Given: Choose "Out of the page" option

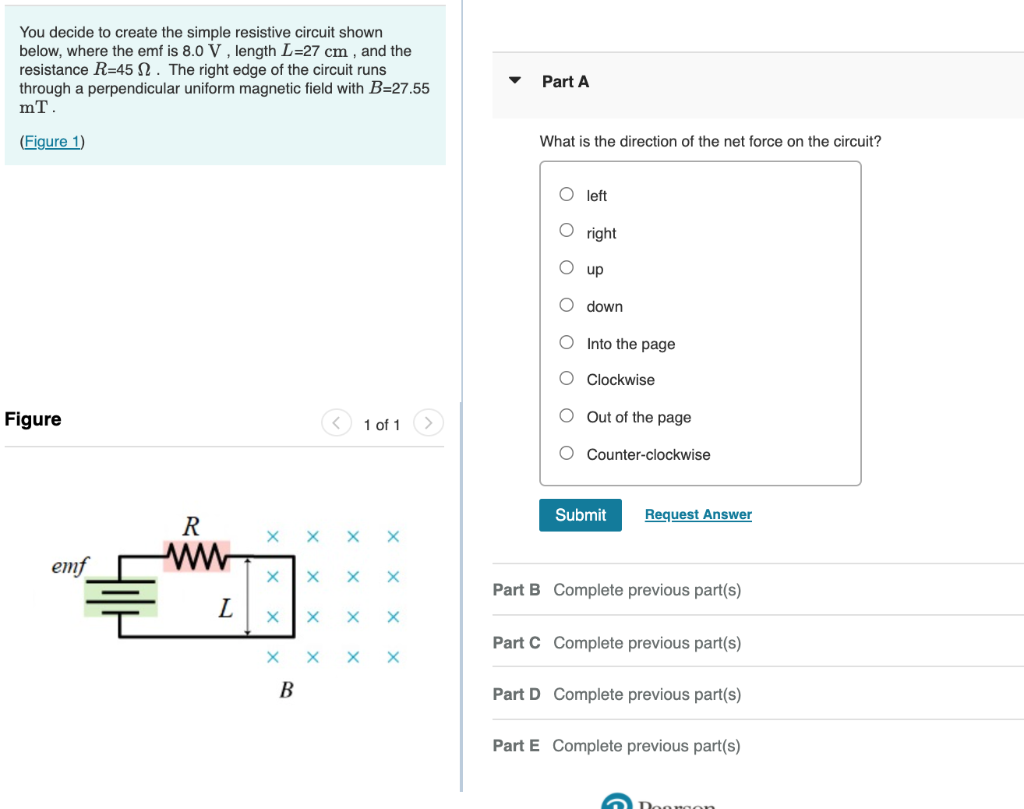Looking at the screenshot, I should point(566,416).
